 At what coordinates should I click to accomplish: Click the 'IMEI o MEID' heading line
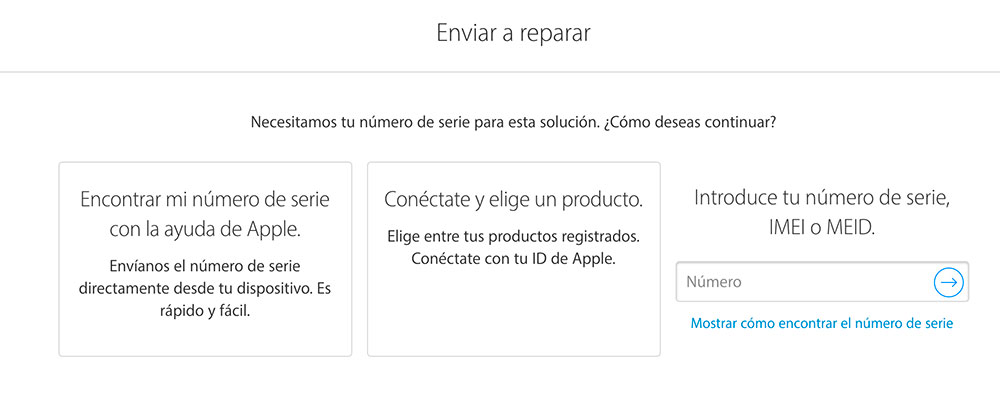(x=822, y=228)
